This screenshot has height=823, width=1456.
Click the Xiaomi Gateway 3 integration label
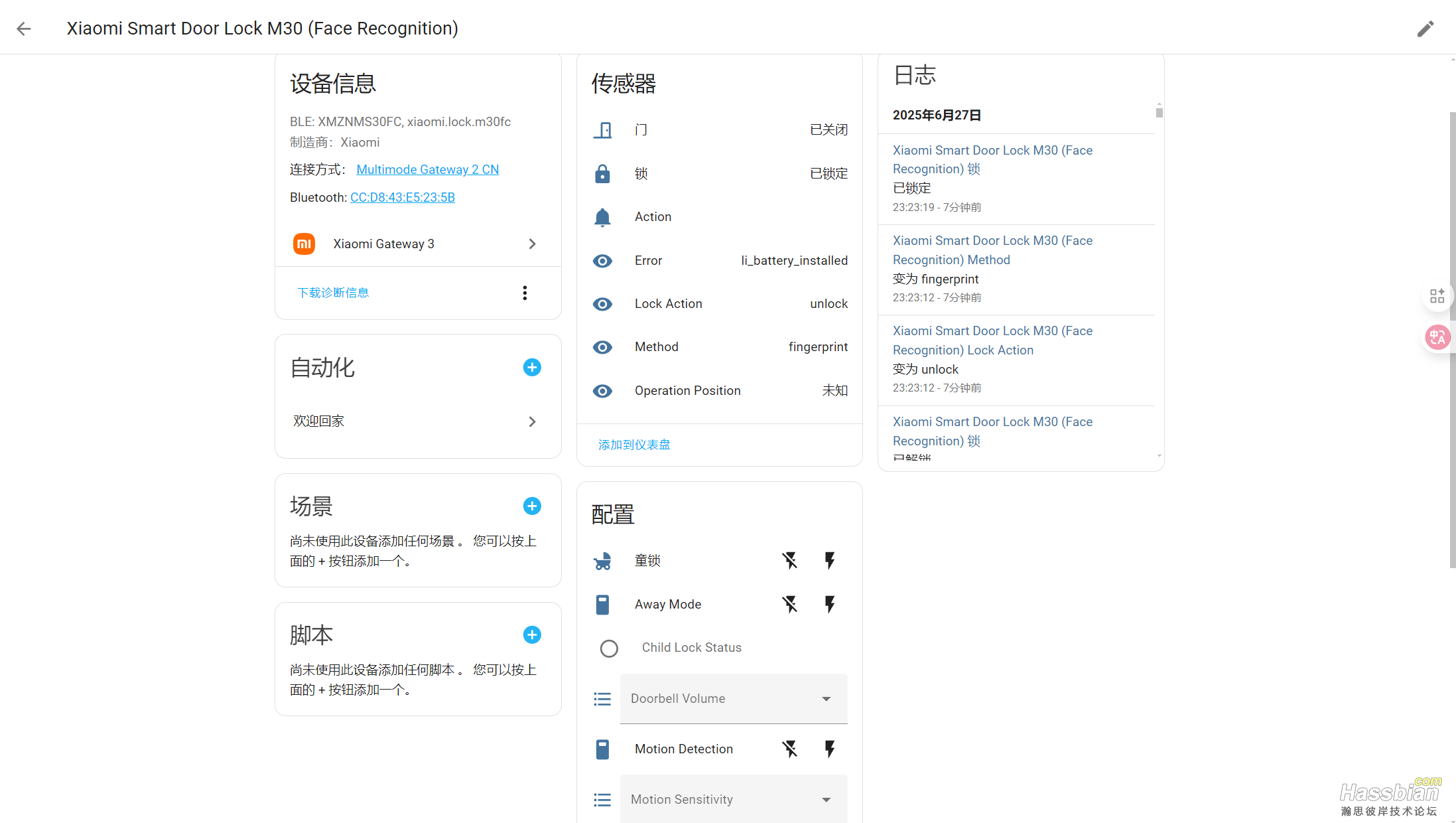coord(383,244)
